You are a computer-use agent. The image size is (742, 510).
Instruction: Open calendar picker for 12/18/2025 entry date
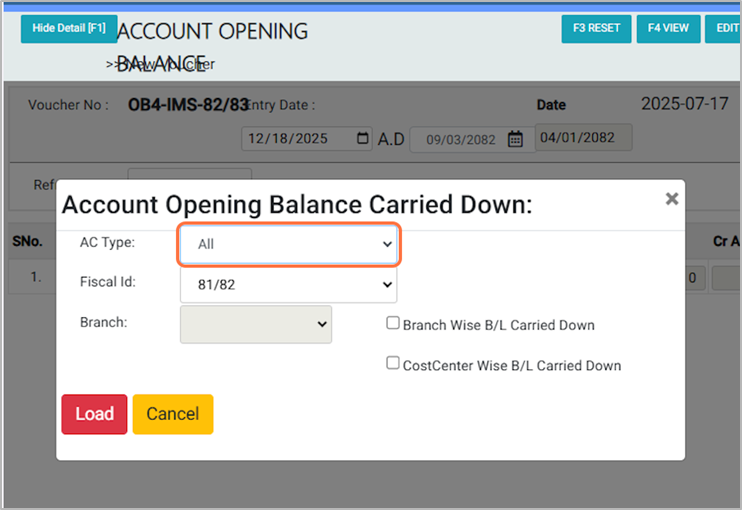click(x=362, y=139)
